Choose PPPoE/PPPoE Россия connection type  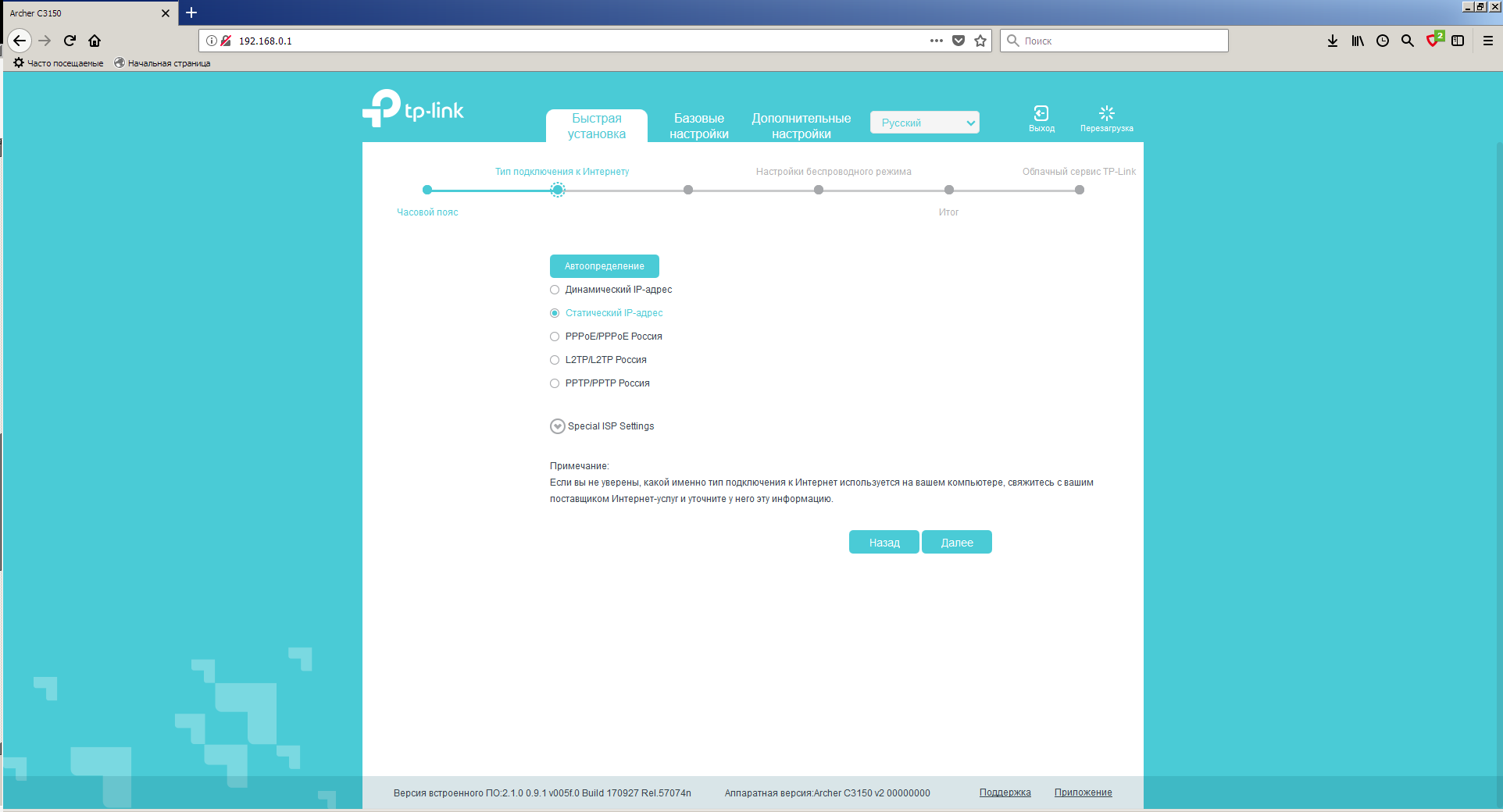coord(555,337)
